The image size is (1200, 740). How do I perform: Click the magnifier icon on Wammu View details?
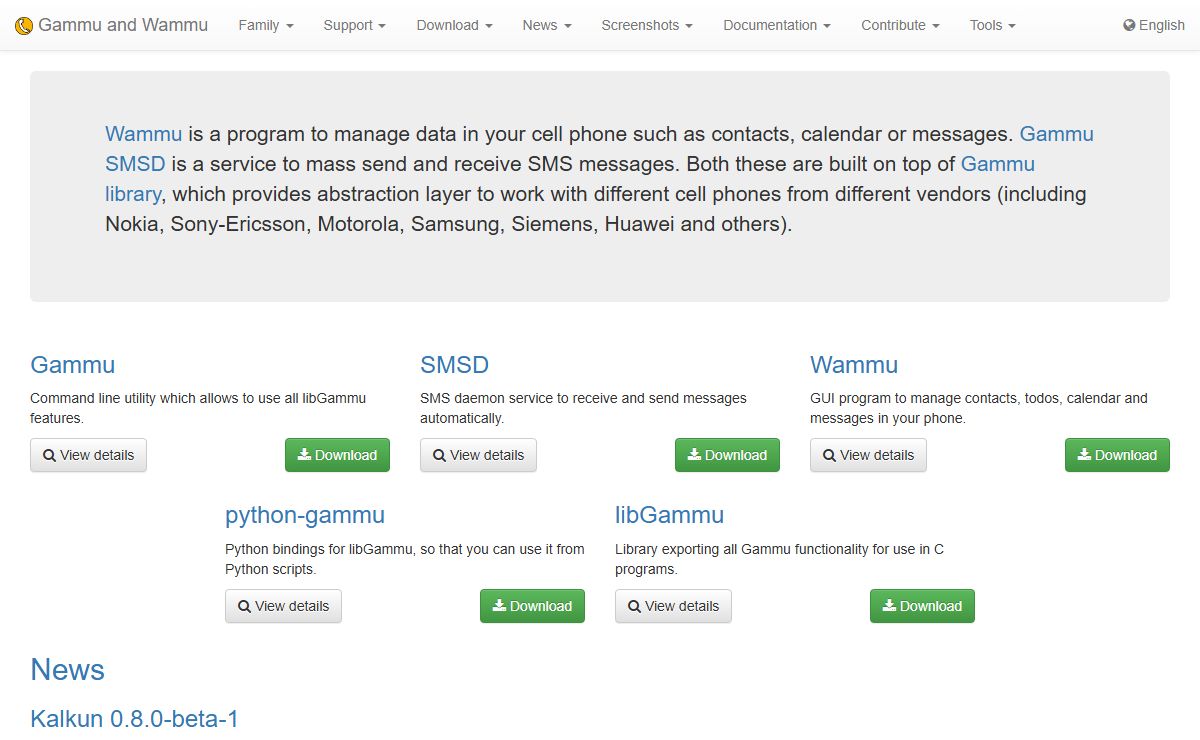pos(829,455)
